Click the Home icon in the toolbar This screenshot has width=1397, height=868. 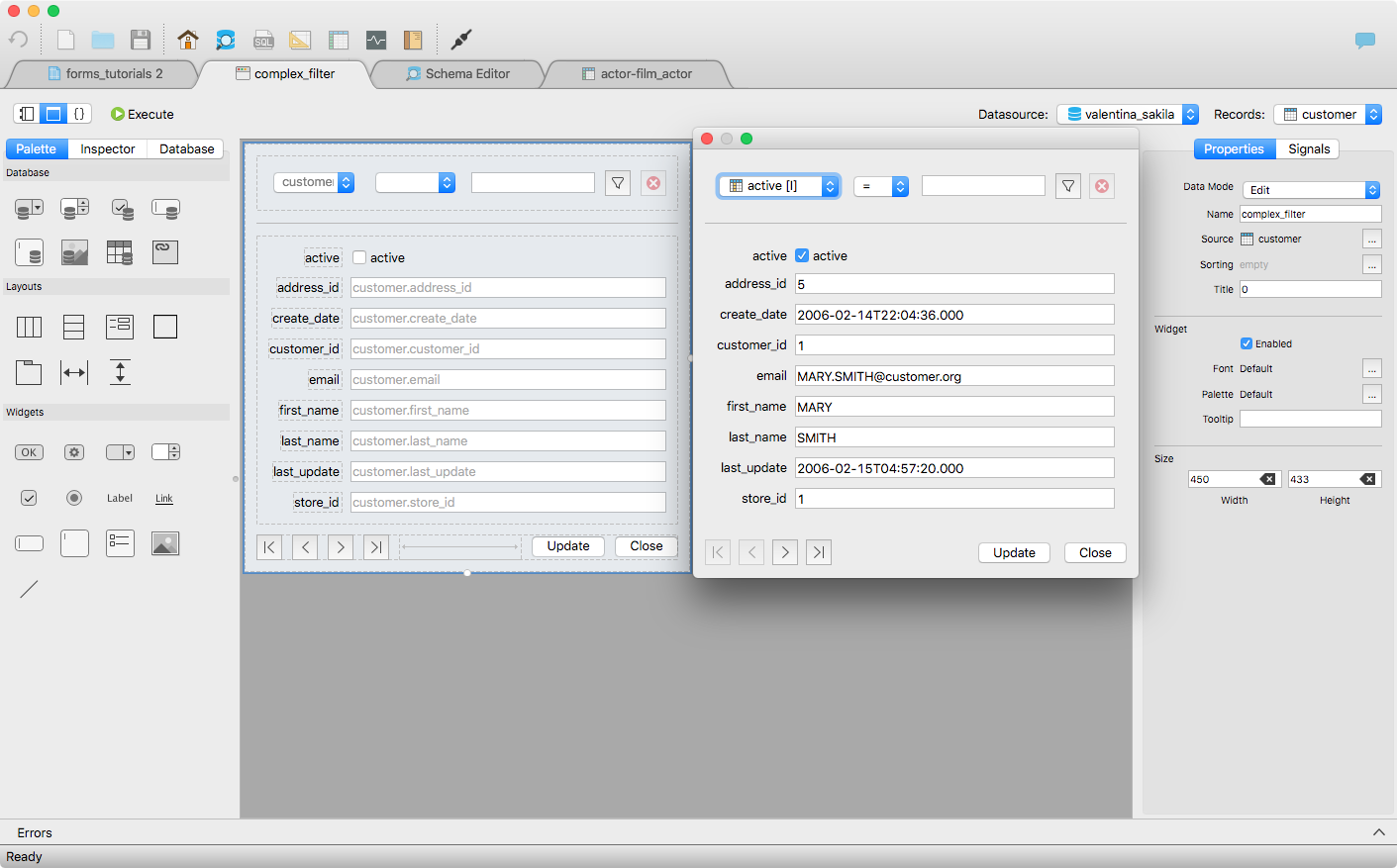pyautogui.click(x=188, y=40)
